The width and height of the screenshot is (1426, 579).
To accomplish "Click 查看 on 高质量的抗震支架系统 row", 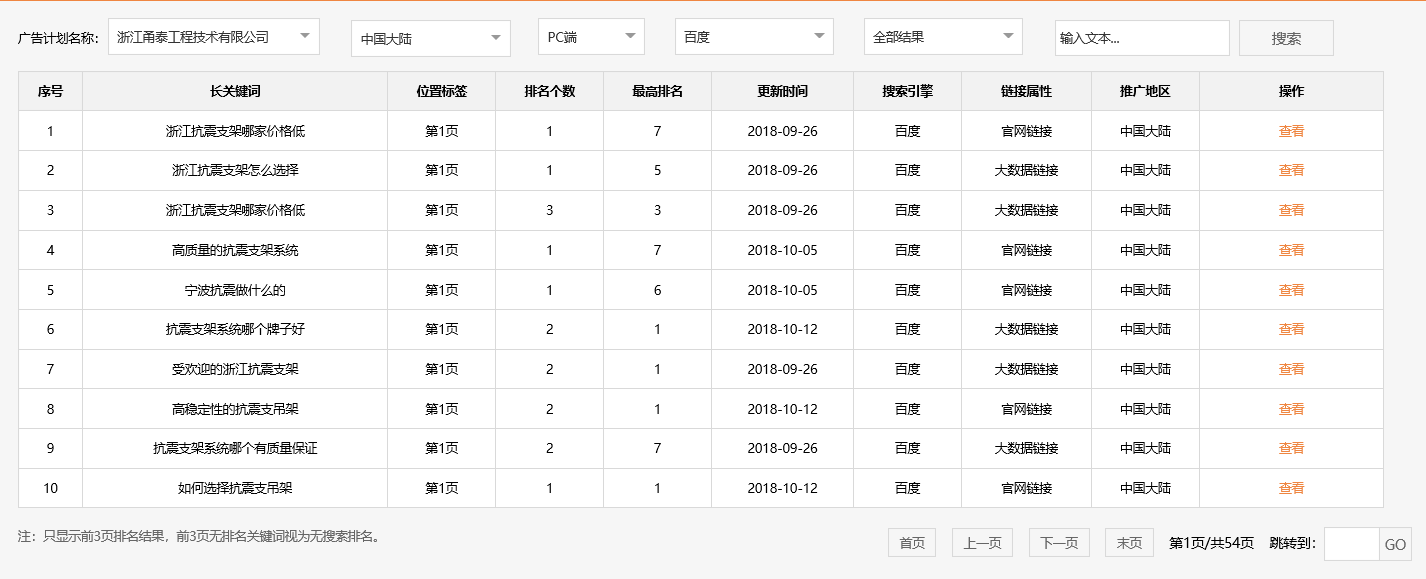I will [1291, 249].
